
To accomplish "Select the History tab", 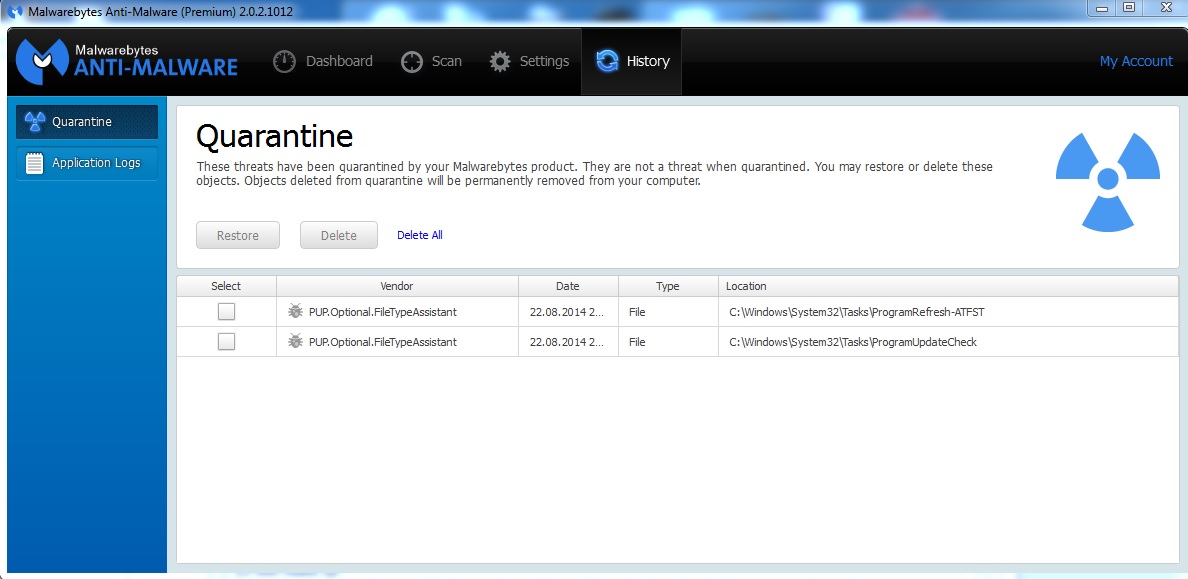I will (x=631, y=61).
